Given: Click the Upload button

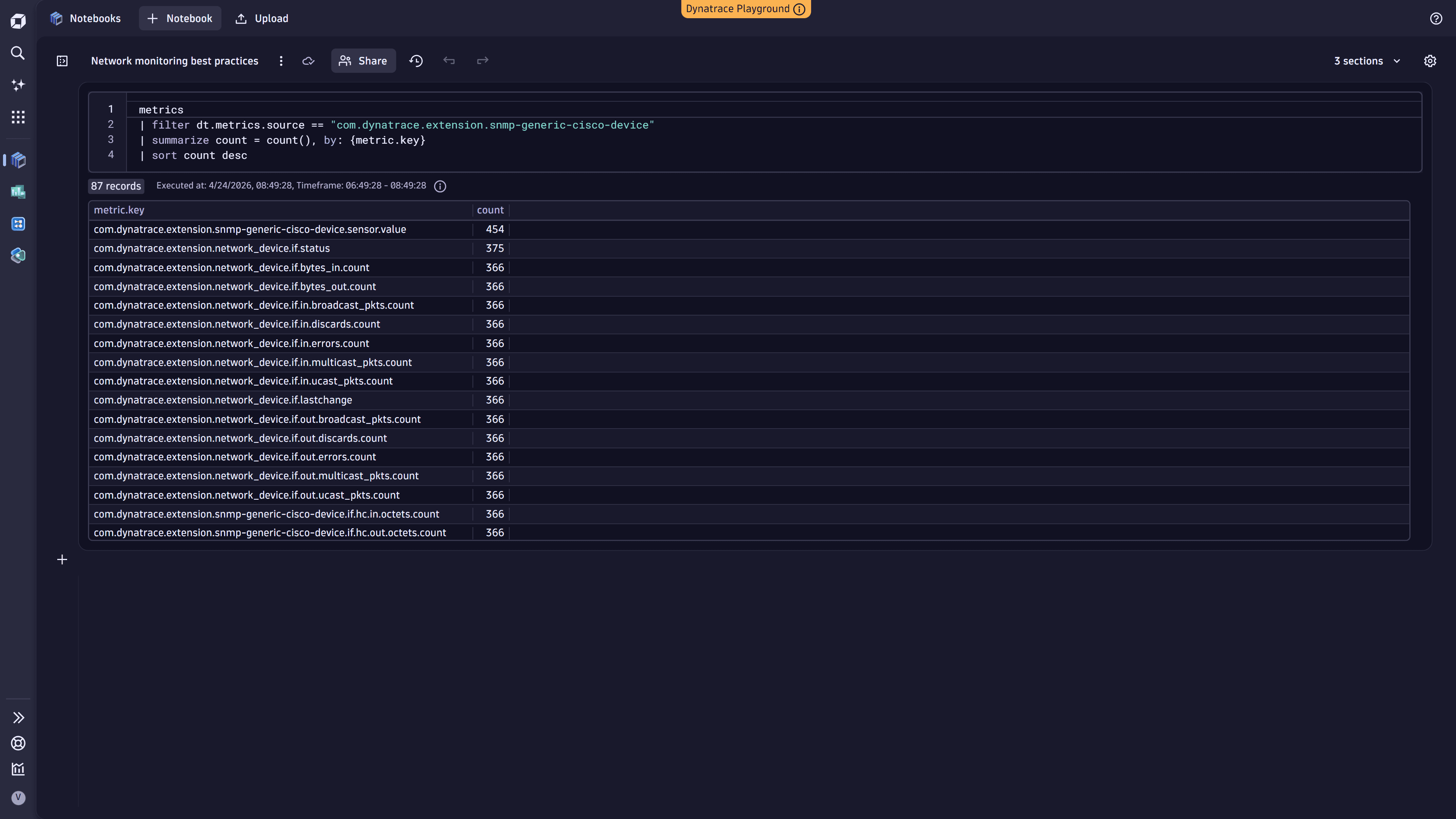Looking at the screenshot, I should [x=262, y=19].
